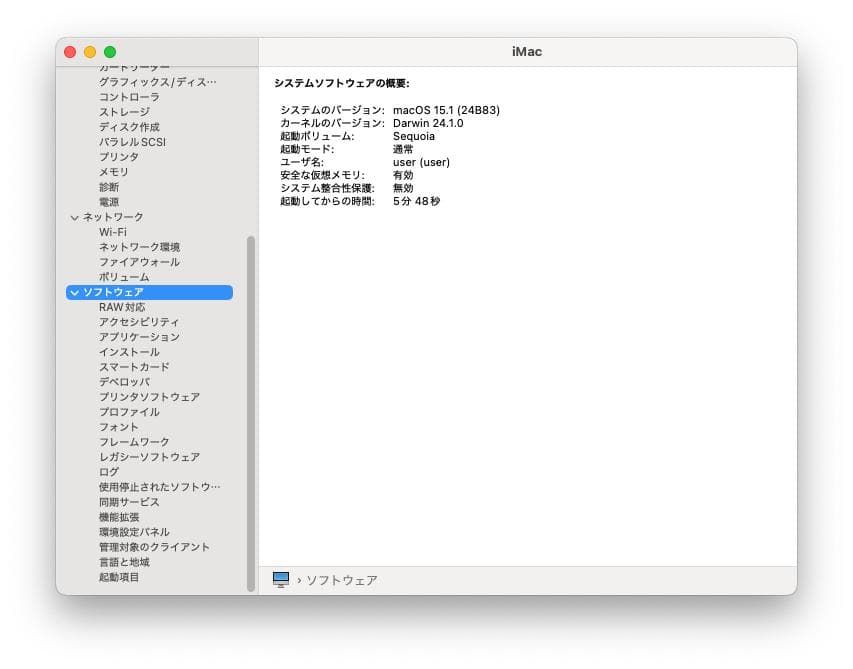Select ストレージ in sidebar
Viewport: 853px width, 669px height.
(124, 112)
